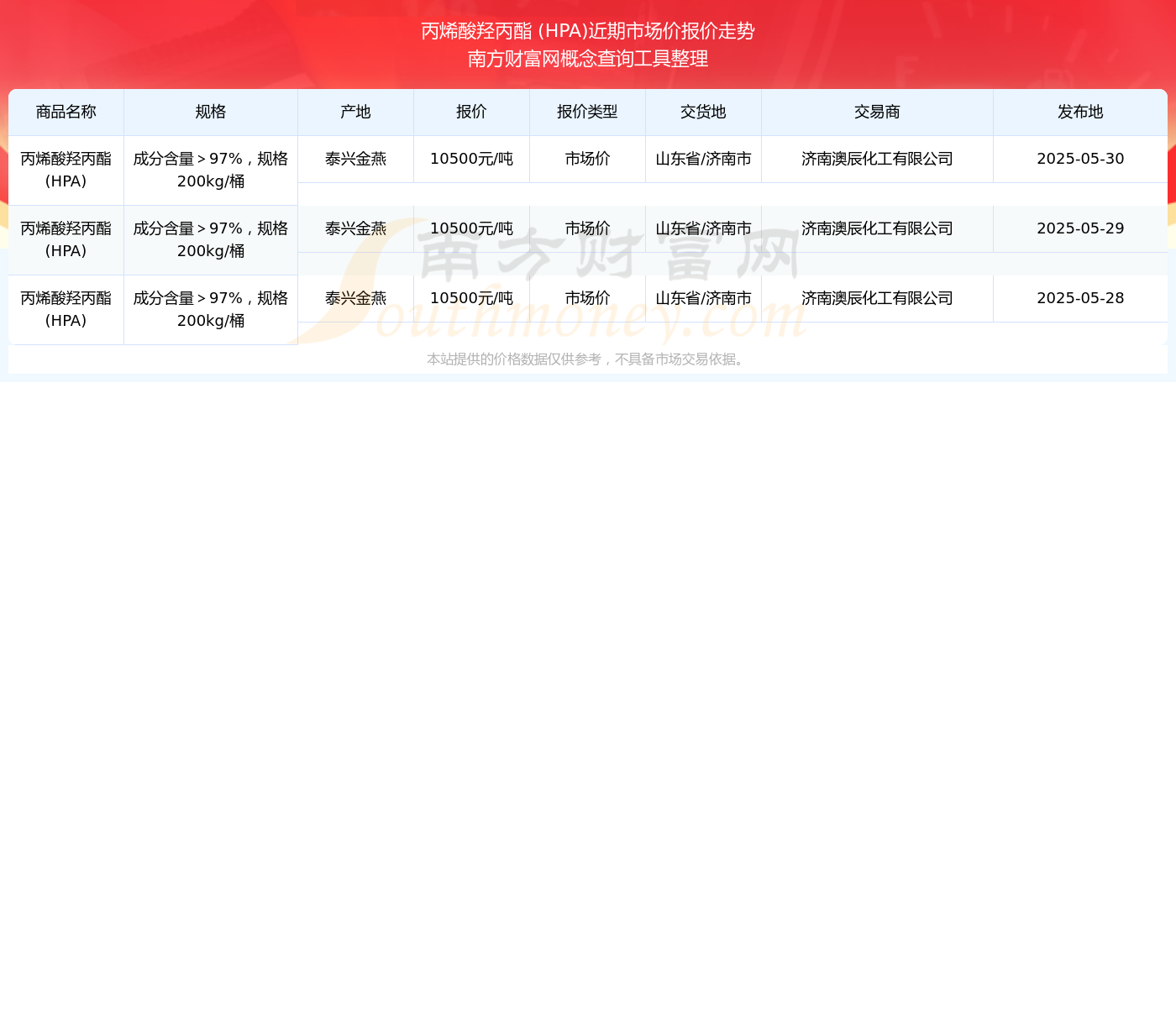This screenshot has width=1176, height=1012.
Task: Select the 报价类型 column header
Action: (588, 113)
